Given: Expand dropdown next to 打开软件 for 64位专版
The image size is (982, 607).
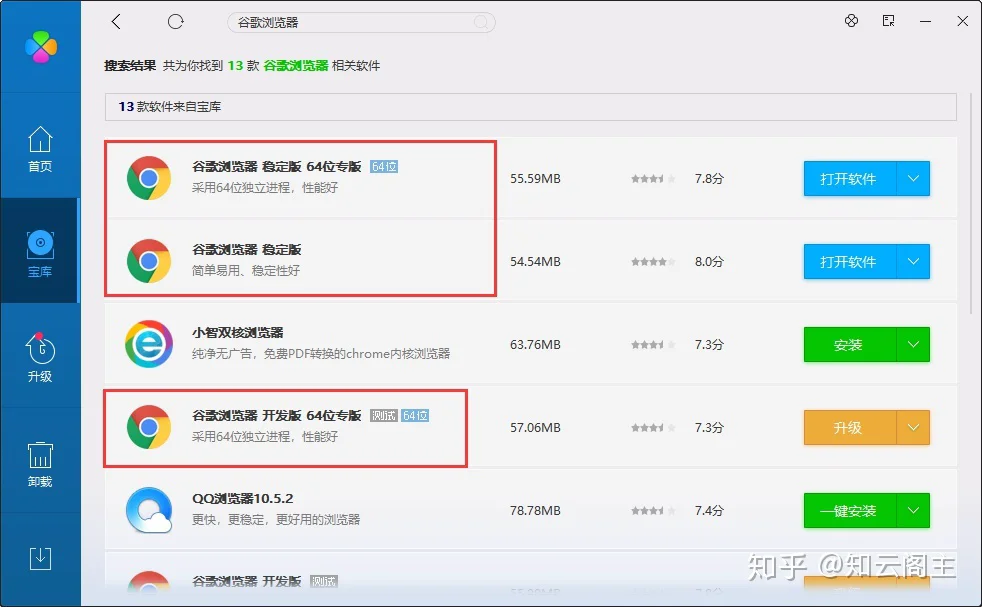Looking at the screenshot, I should [913, 179].
